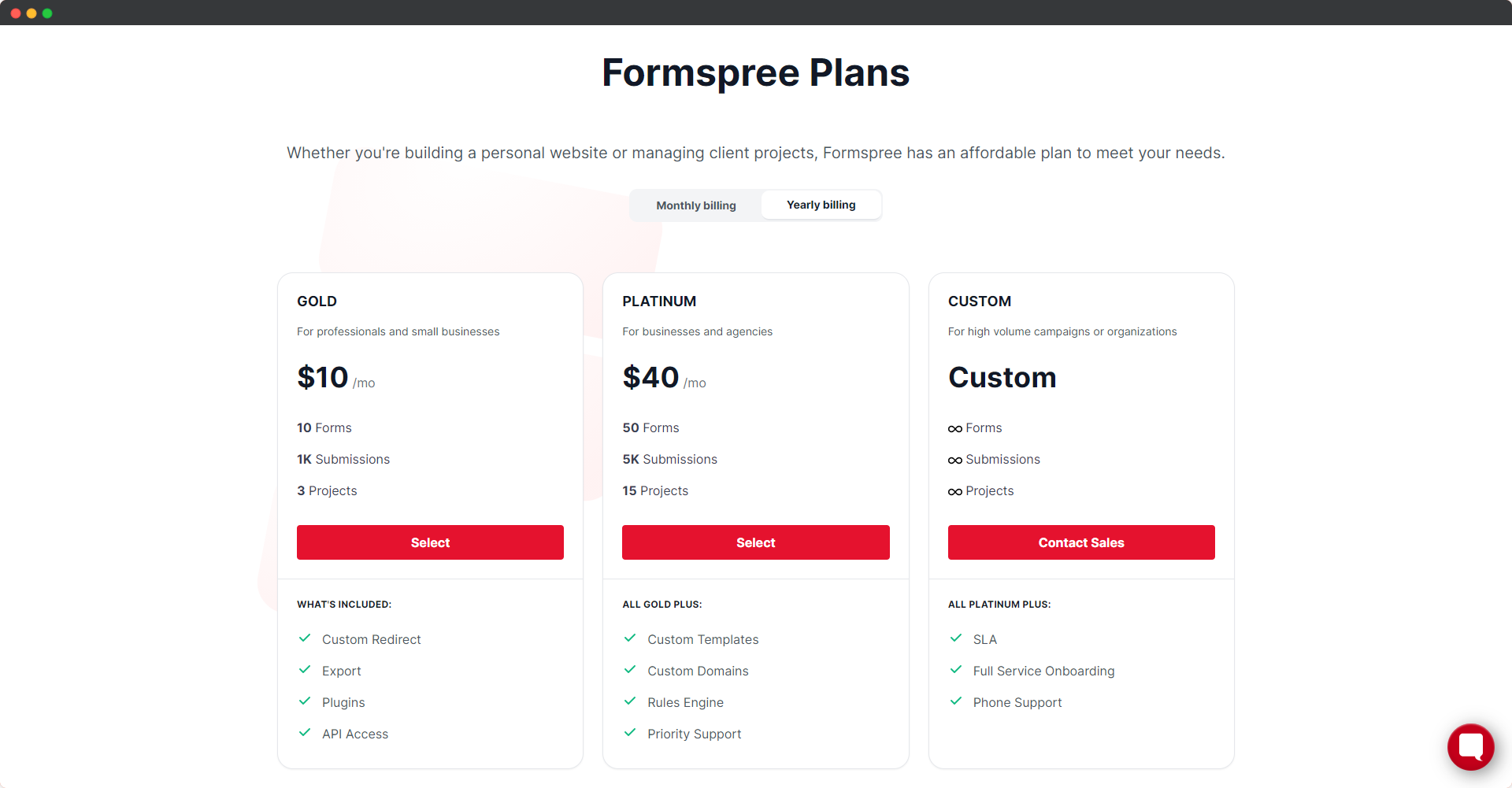Click the checkmark beside SLA
Viewport: 1512px width, 788px height.
click(x=956, y=638)
